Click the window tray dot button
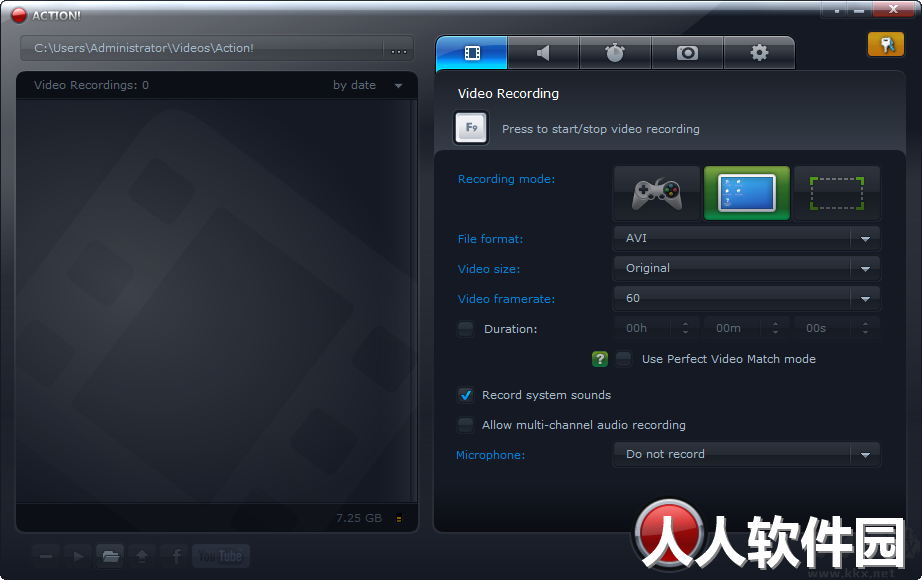Screen dimensions: 922x580 836,10
